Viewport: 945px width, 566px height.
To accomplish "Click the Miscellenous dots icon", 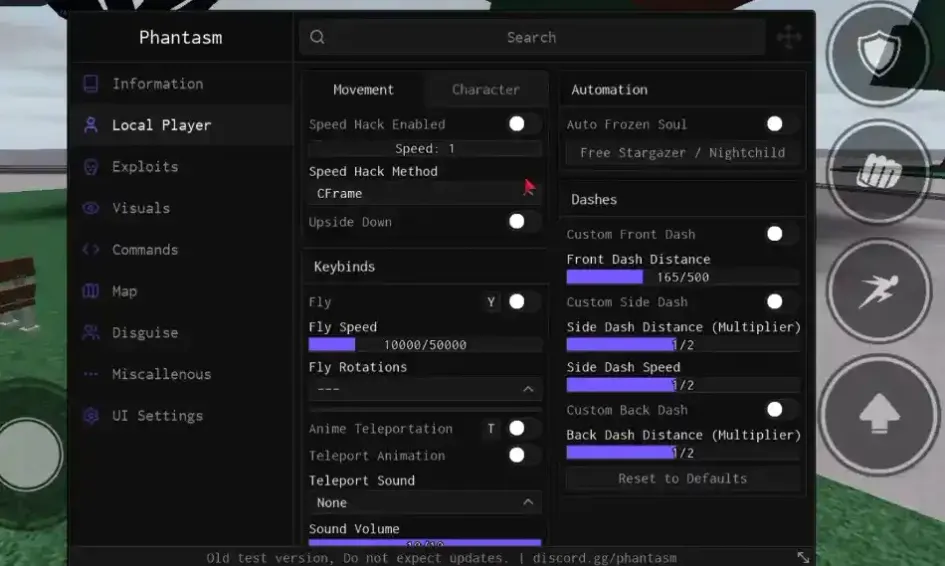I will pos(91,374).
